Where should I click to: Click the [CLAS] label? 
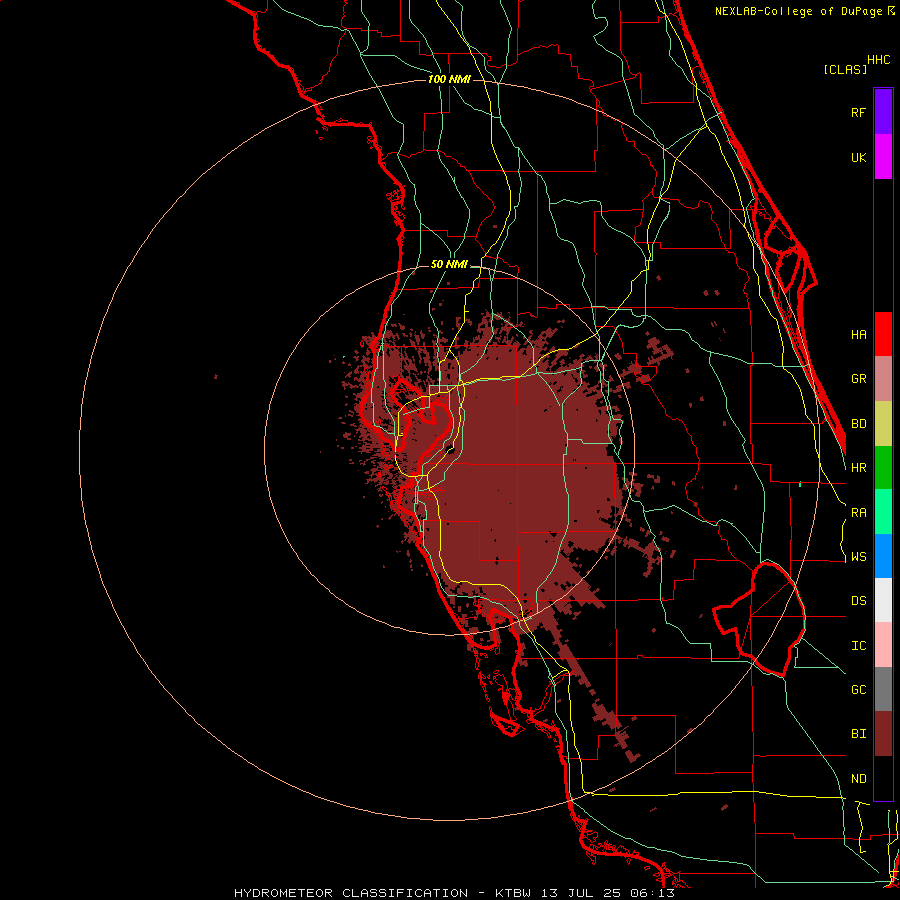click(x=845, y=69)
